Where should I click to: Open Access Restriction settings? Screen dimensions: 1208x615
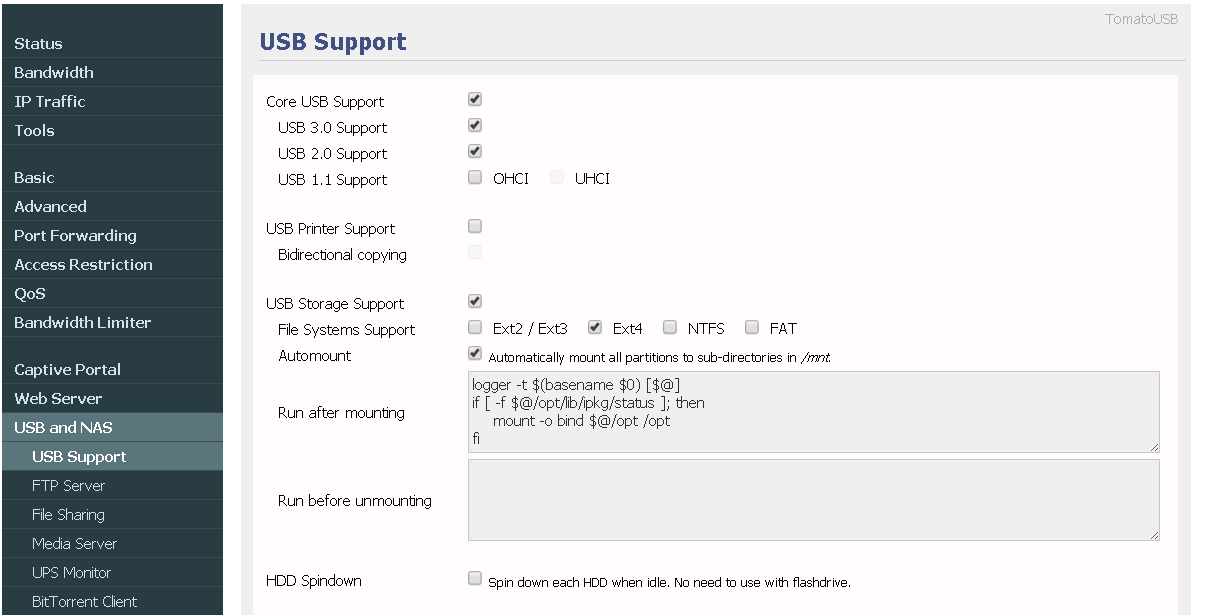(83, 264)
